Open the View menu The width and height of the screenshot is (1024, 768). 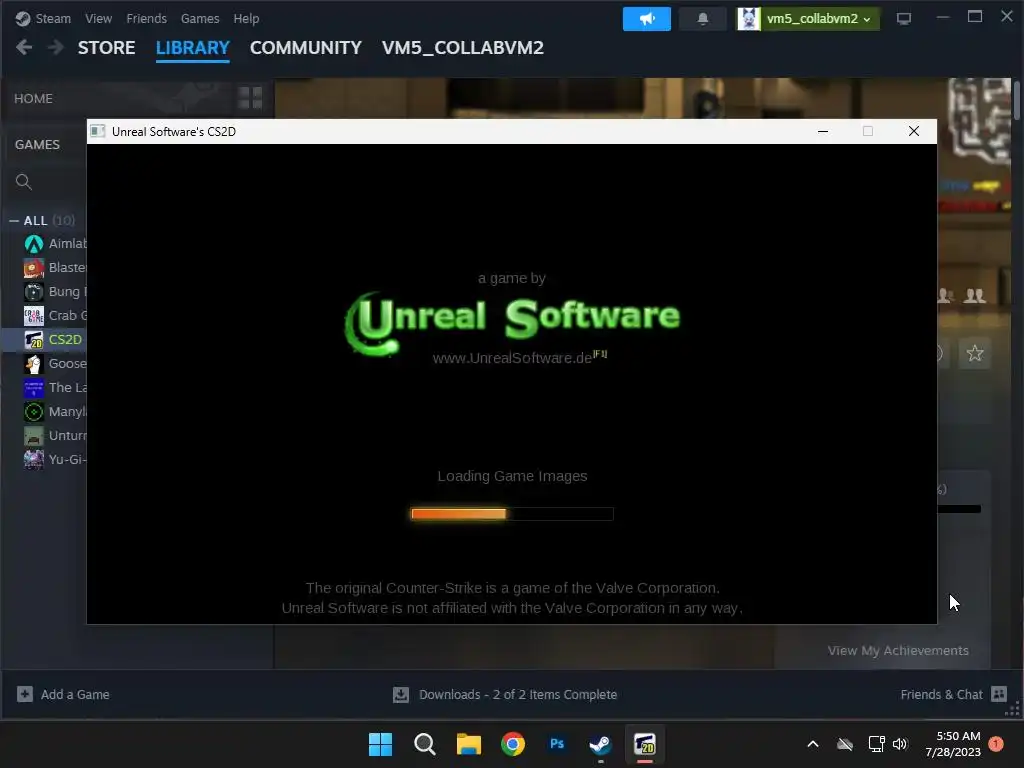(98, 18)
